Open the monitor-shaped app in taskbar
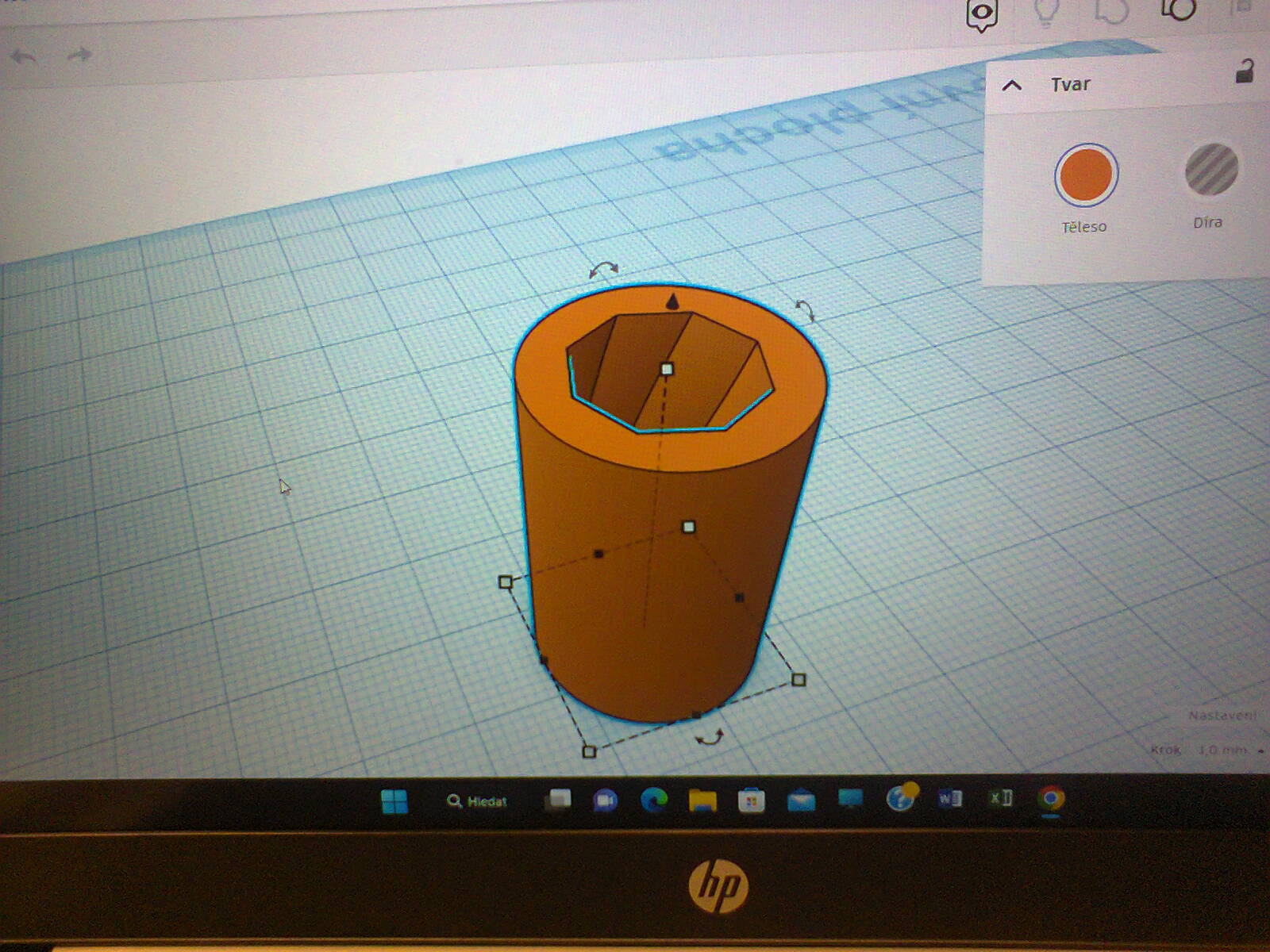 click(x=851, y=799)
